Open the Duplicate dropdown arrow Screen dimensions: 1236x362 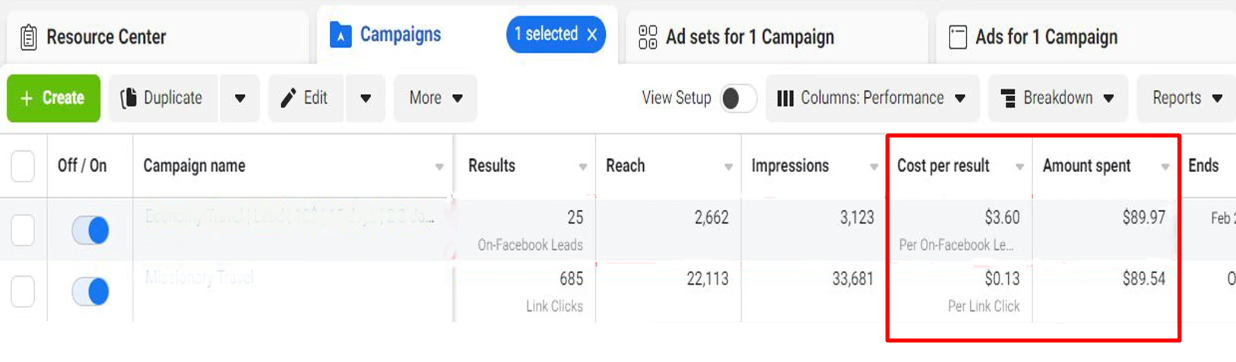(x=240, y=98)
